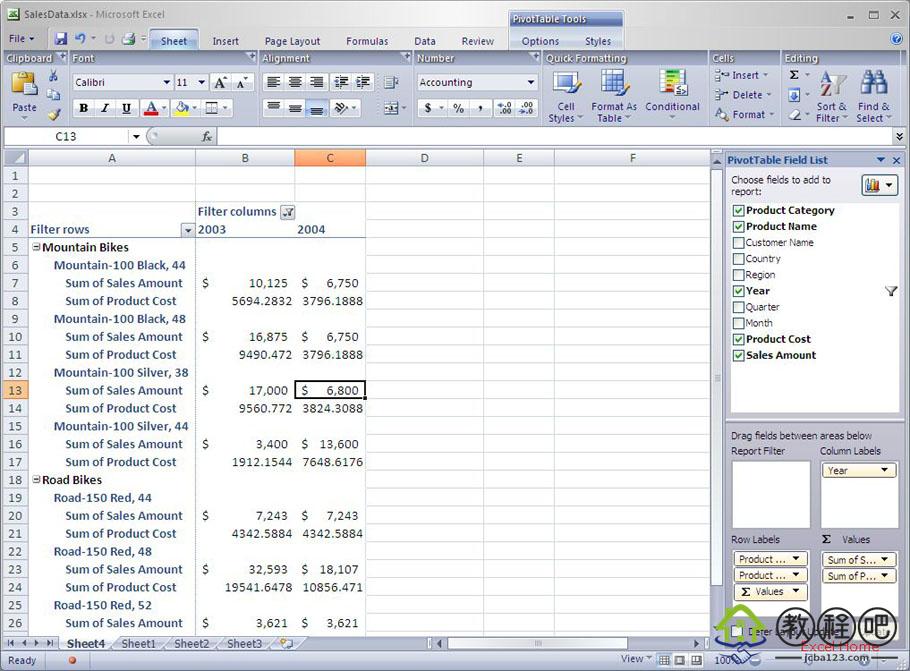Click the Grow Font icon
The width and height of the screenshot is (910, 671).
coord(221,82)
